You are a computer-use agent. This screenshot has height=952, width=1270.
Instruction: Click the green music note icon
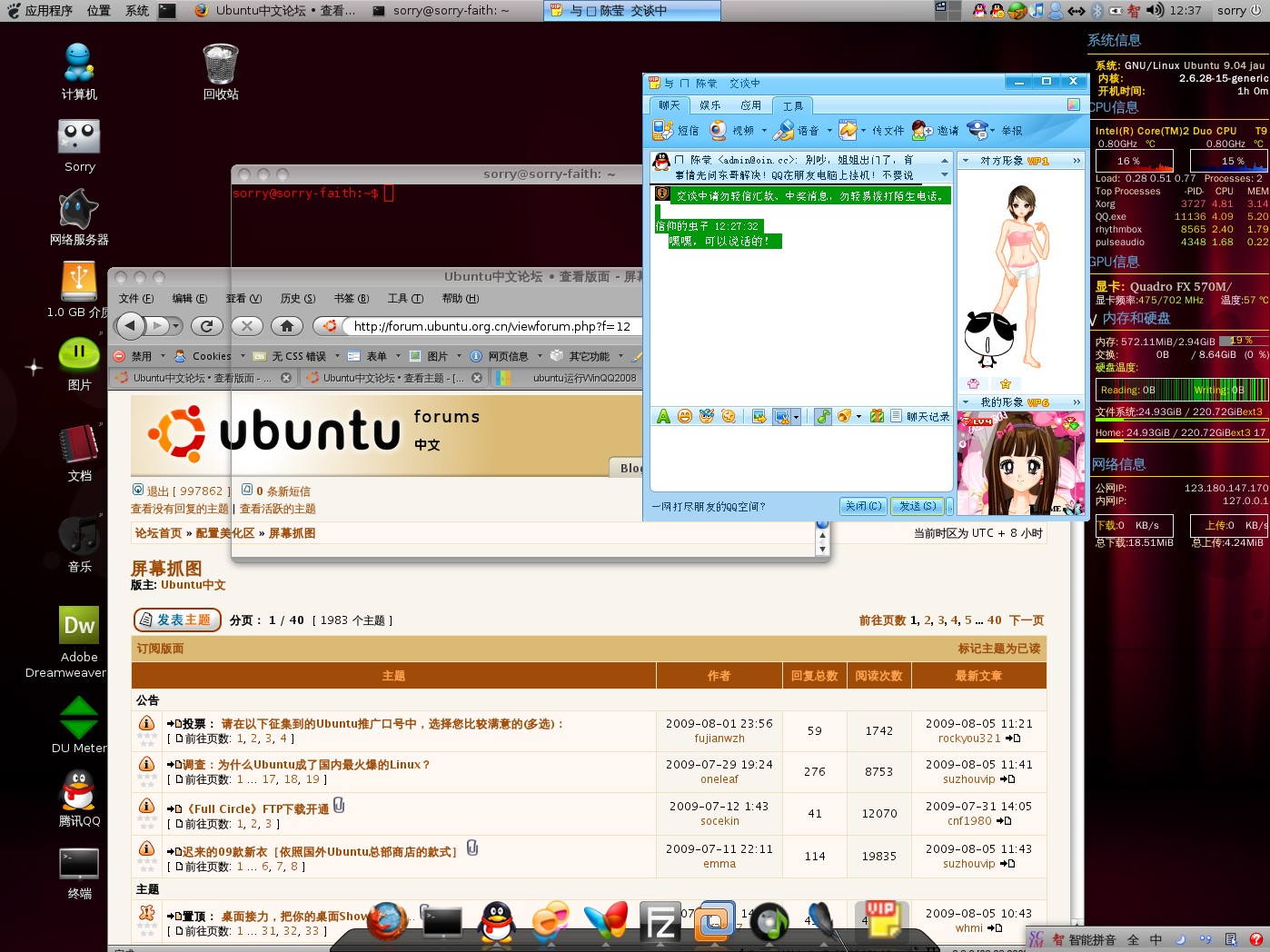point(823,416)
